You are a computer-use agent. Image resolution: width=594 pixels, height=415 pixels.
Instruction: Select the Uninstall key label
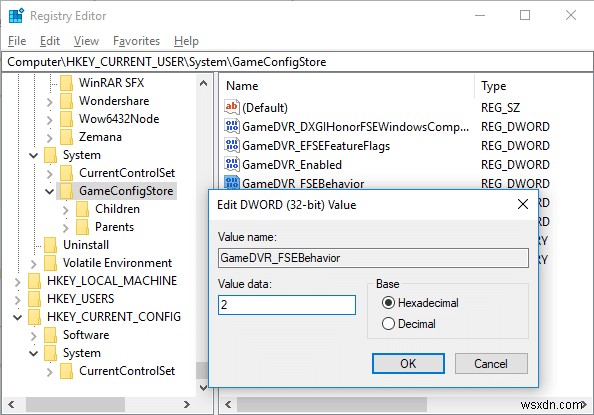click(x=86, y=245)
